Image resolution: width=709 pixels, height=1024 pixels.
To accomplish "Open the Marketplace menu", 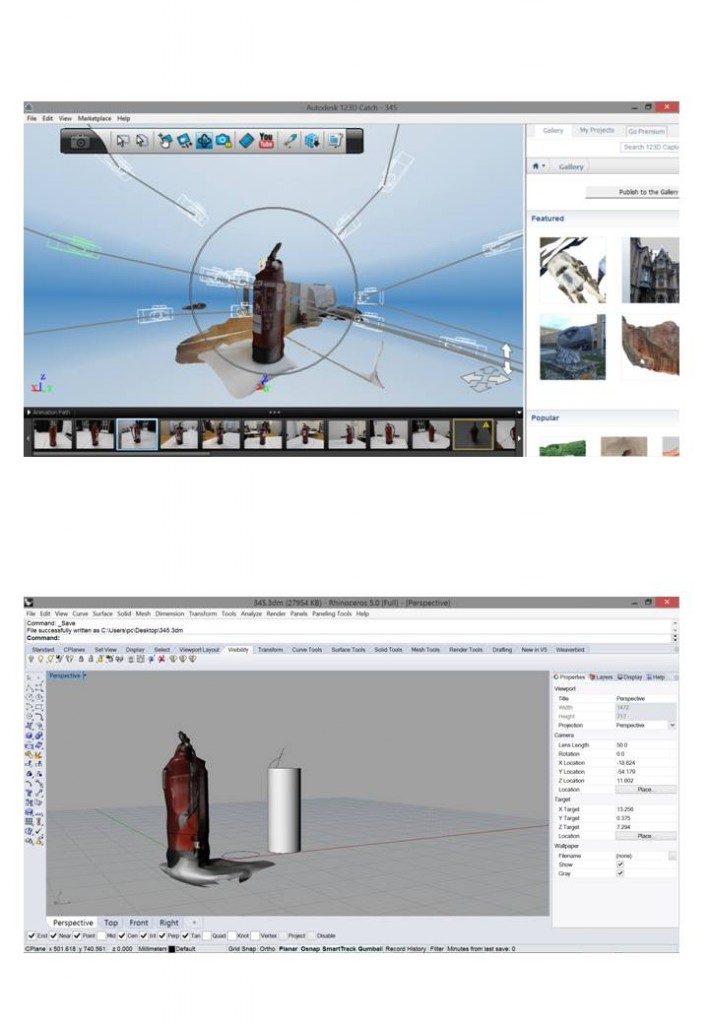I will (x=95, y=118).
